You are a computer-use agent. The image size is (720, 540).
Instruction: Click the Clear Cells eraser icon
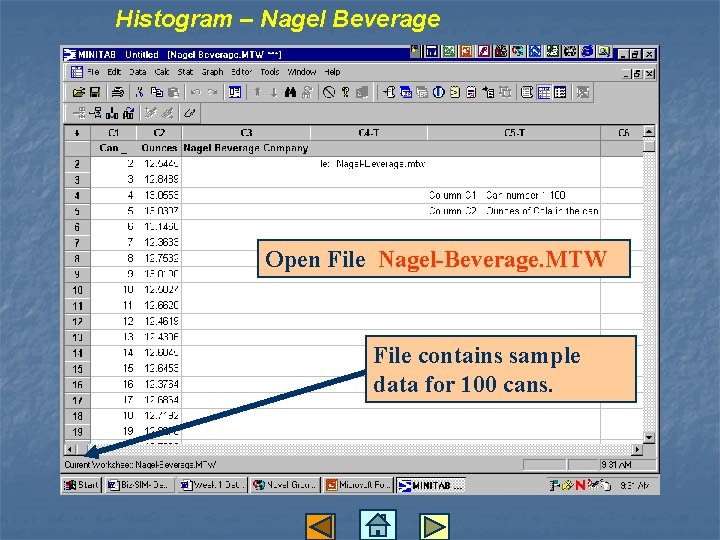189,112
